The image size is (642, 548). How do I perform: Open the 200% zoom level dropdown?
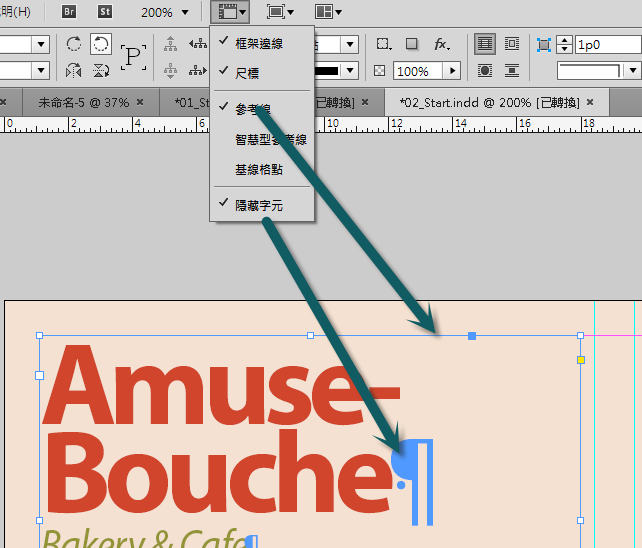[x=184, y=12]
